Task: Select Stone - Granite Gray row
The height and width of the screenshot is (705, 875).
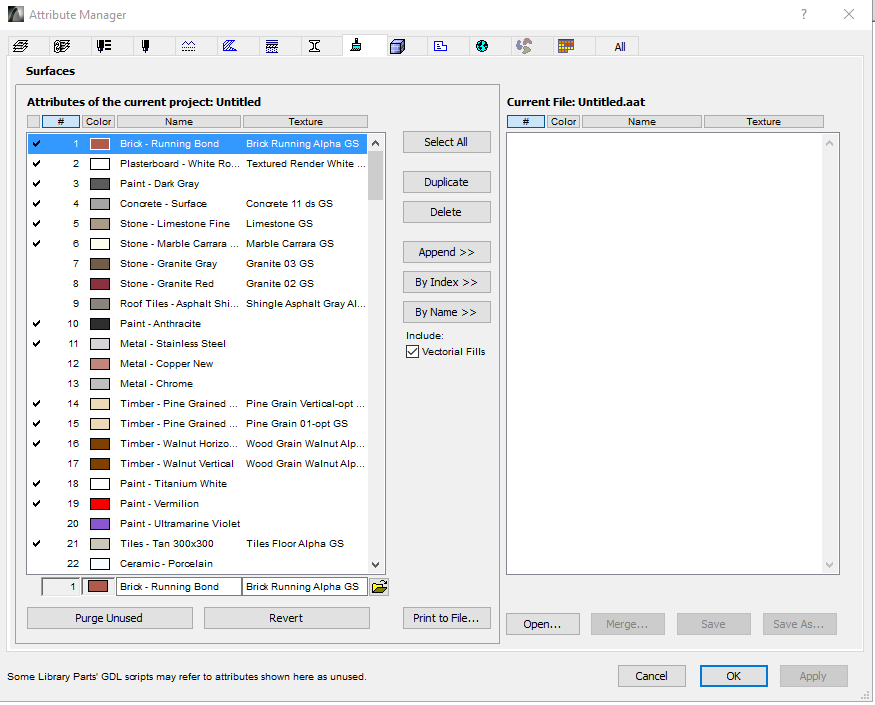Action: point(198,263)
